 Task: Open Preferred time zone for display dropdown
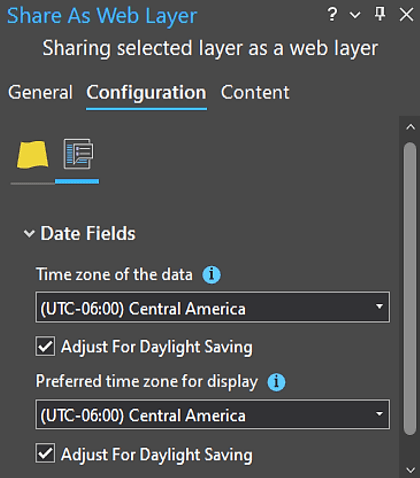(213, 414)
